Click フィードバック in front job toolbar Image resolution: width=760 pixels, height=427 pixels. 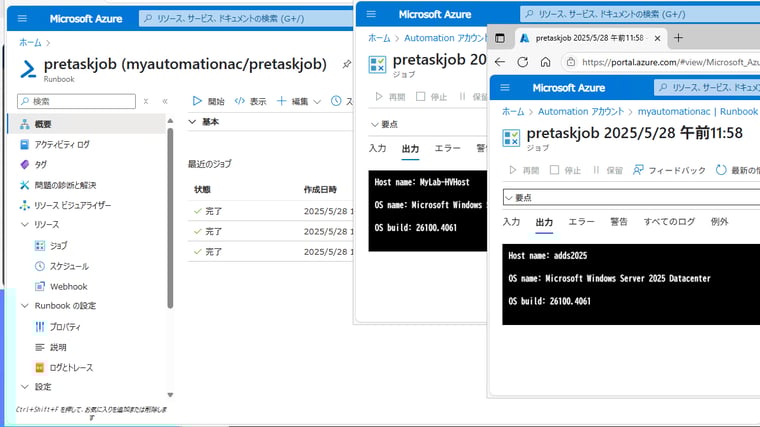(x=669, y=170)
